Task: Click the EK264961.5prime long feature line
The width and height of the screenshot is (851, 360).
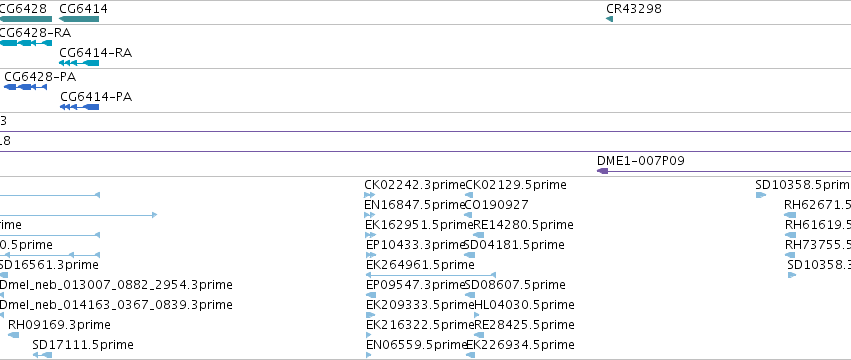Action: 431,275
